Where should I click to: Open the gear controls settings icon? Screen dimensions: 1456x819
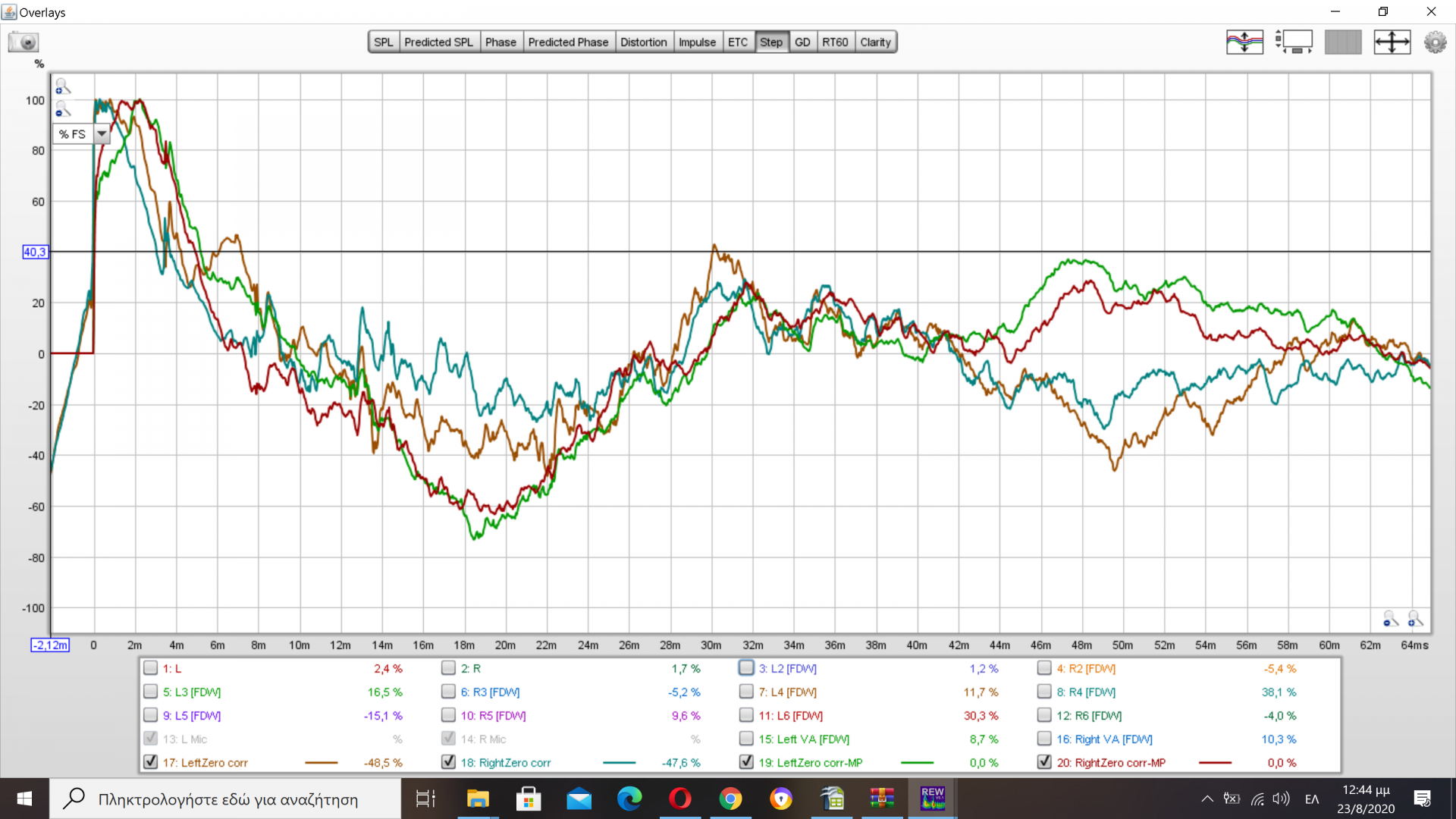pyautogui.click(x=1435, y=42)
